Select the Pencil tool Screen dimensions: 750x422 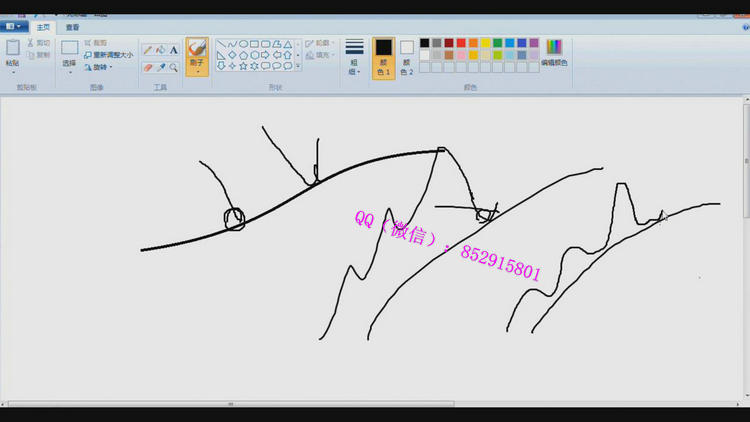click(147, 49)
